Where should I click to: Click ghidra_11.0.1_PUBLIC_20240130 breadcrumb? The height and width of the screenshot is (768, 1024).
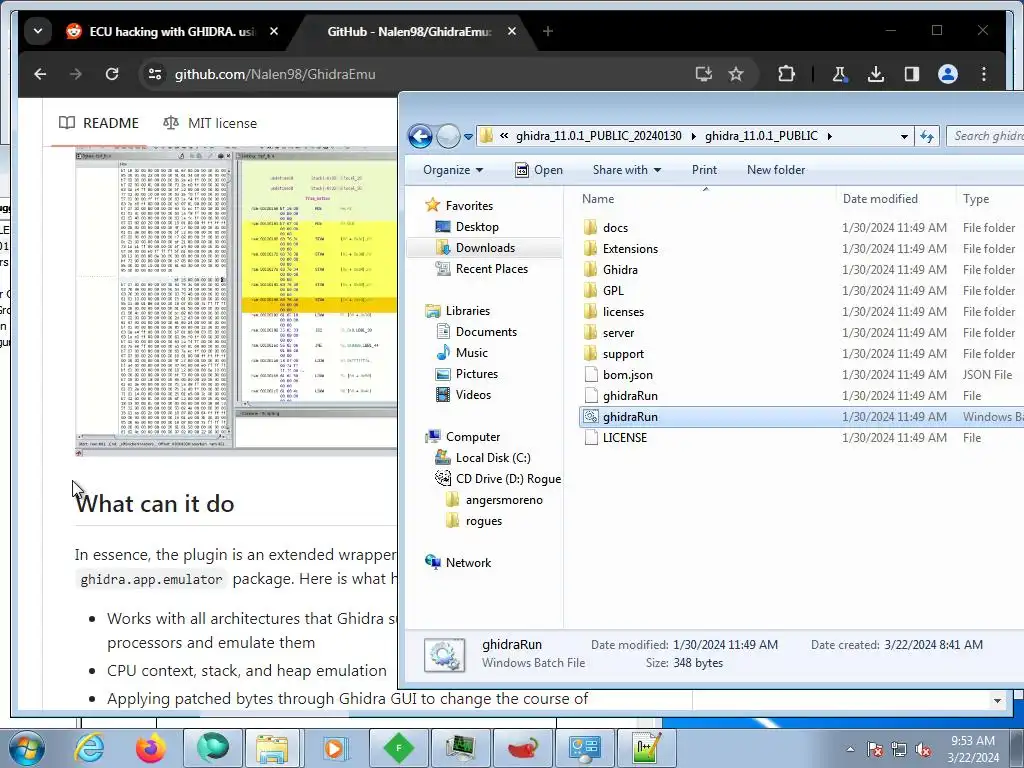click(x=598, y=136)
